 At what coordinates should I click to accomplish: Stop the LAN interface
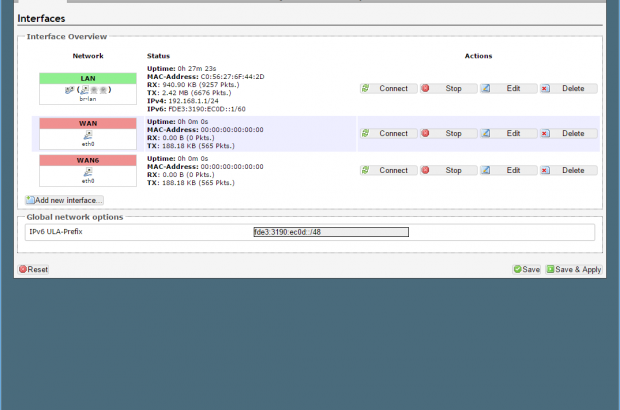tap(447, 88)
